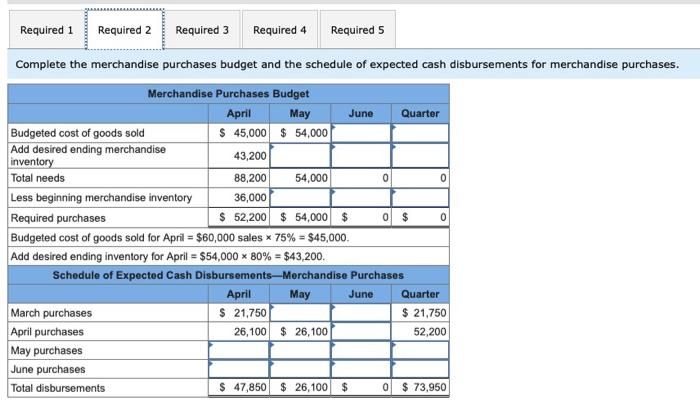Click June purchases April input cell

(239, 369)
